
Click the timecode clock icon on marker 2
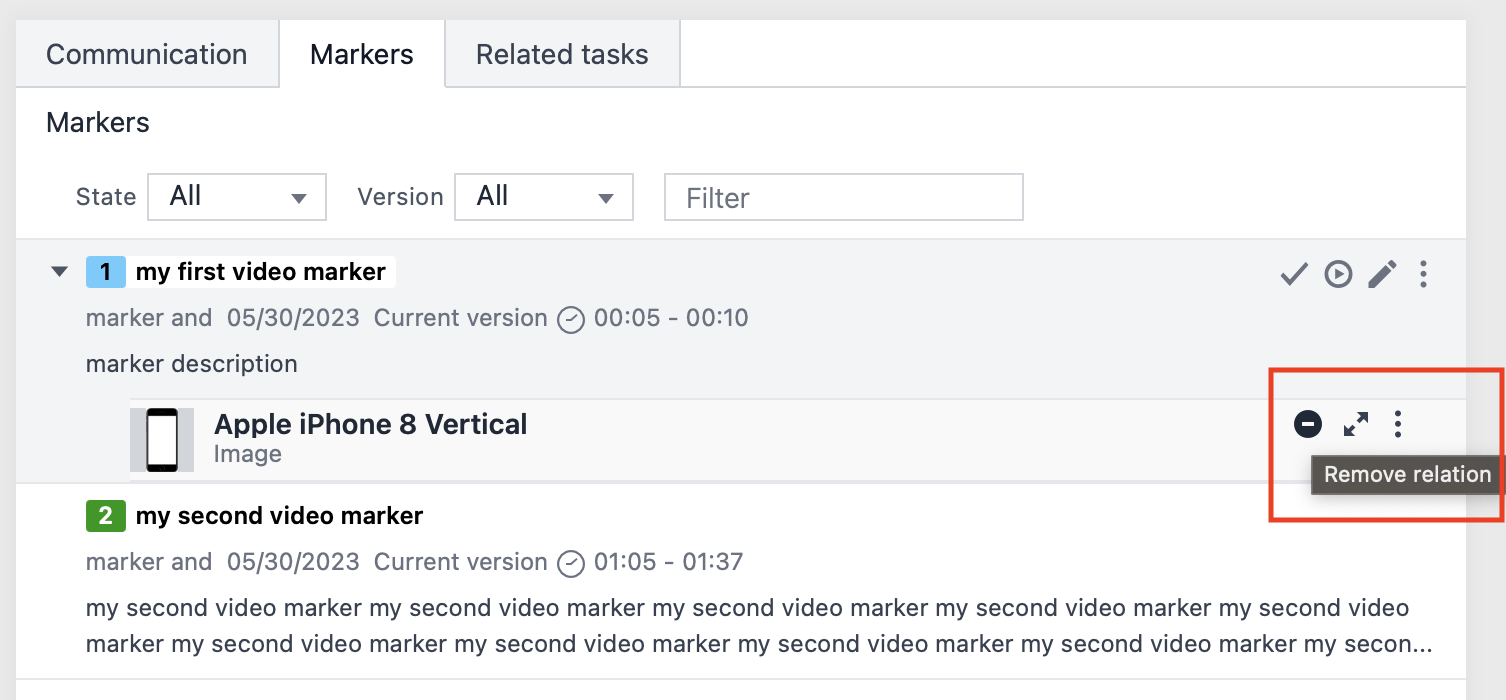click(570, 563)
